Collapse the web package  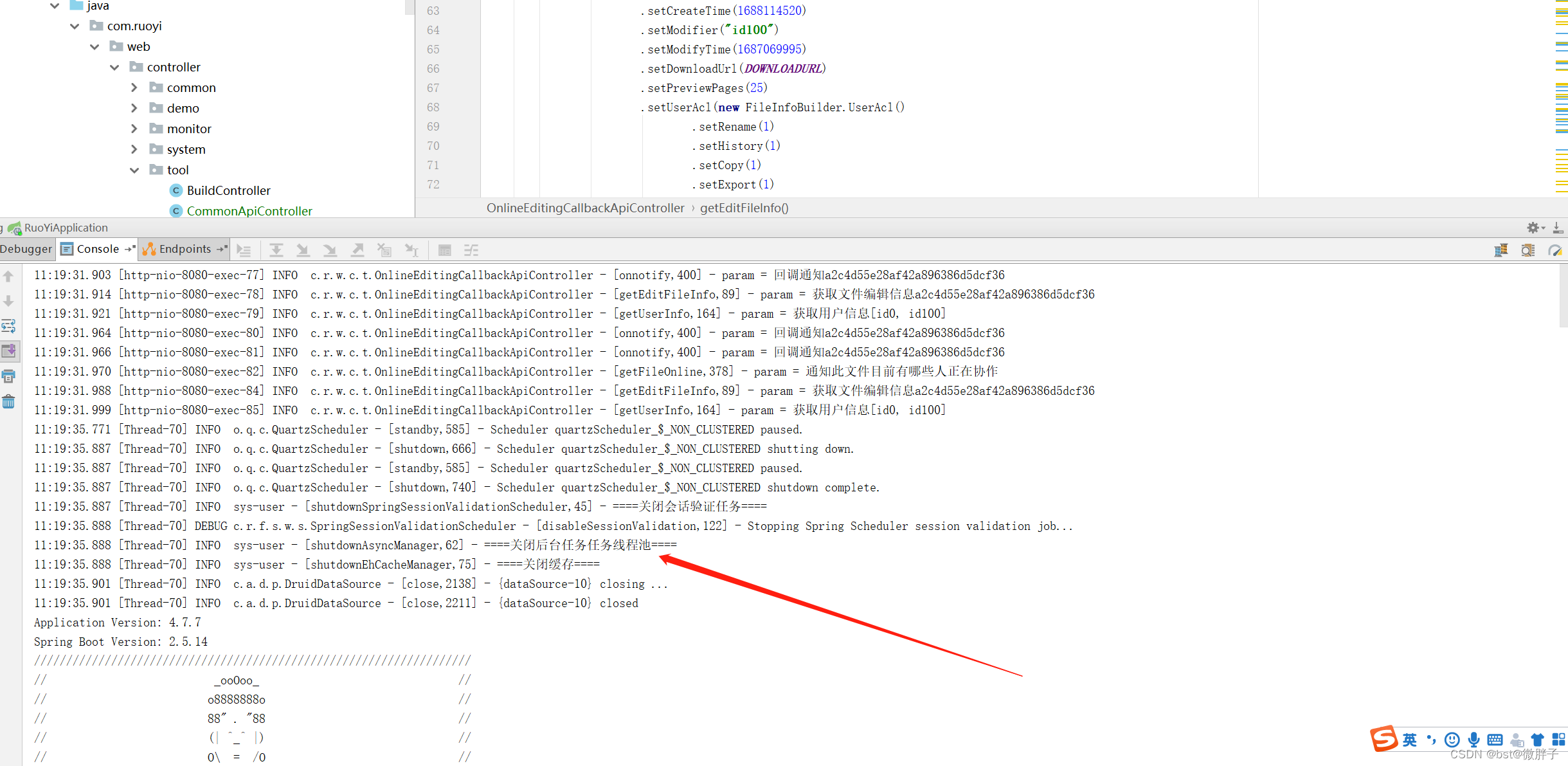[x=95, y=47]
